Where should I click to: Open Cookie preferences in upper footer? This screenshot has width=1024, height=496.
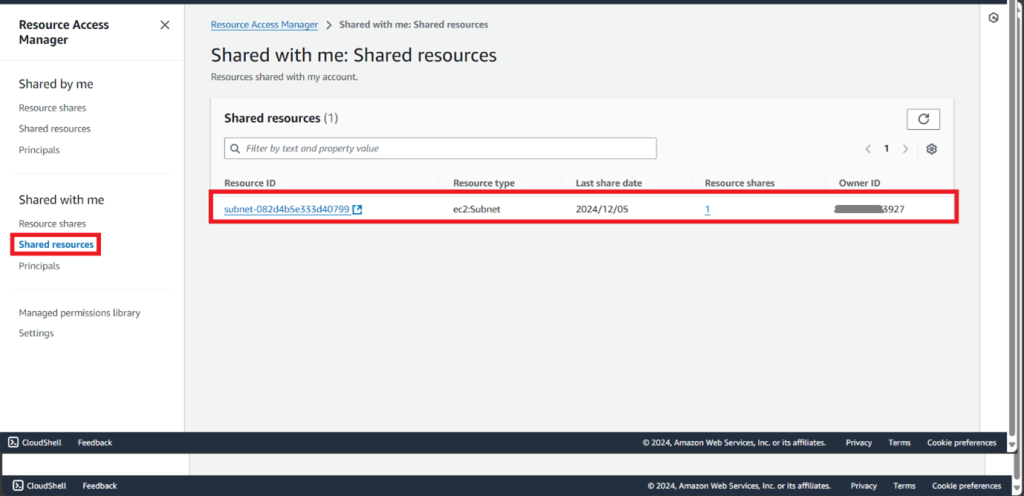[962, 442]
